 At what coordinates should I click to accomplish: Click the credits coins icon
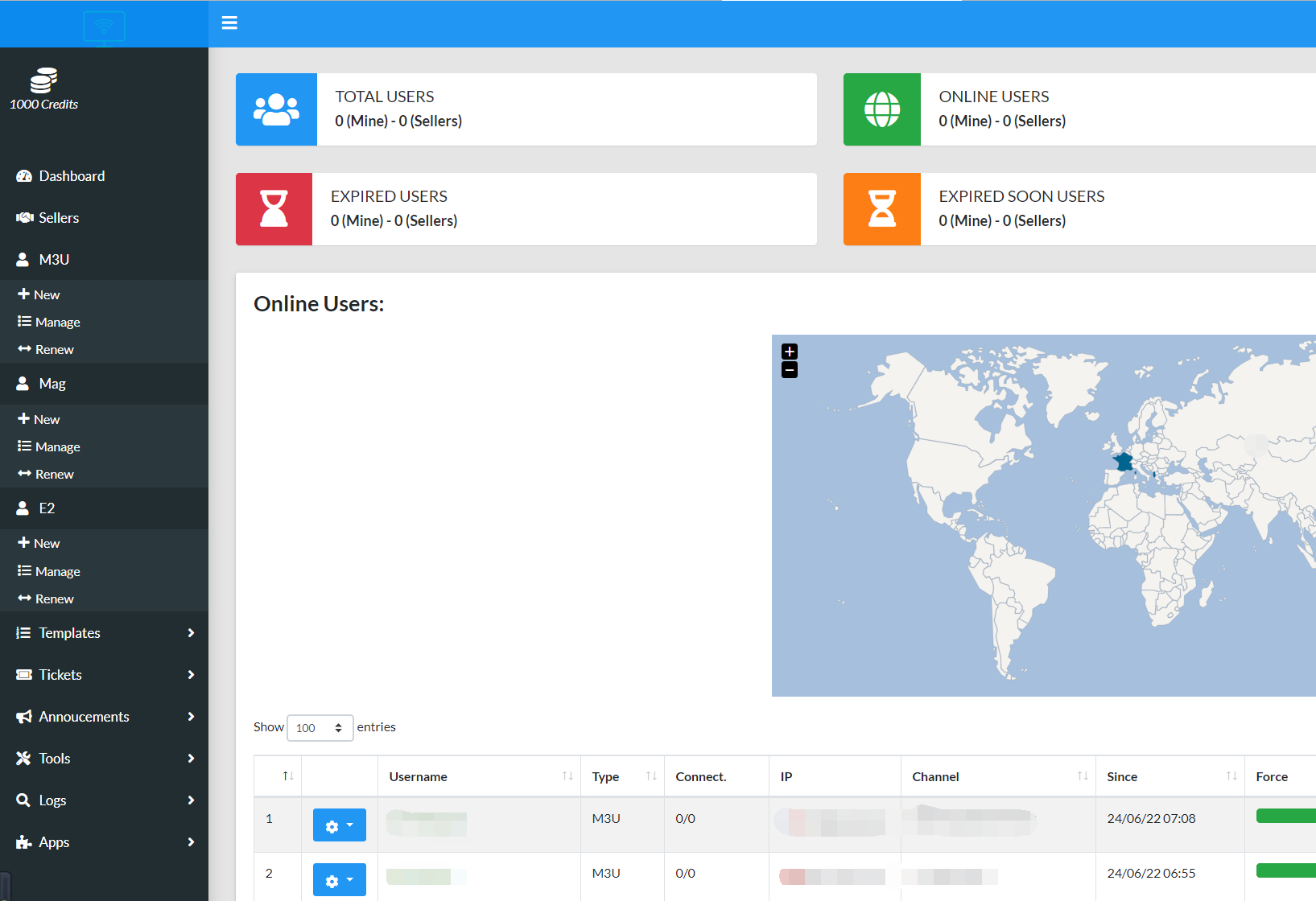[x=43, y=80]
